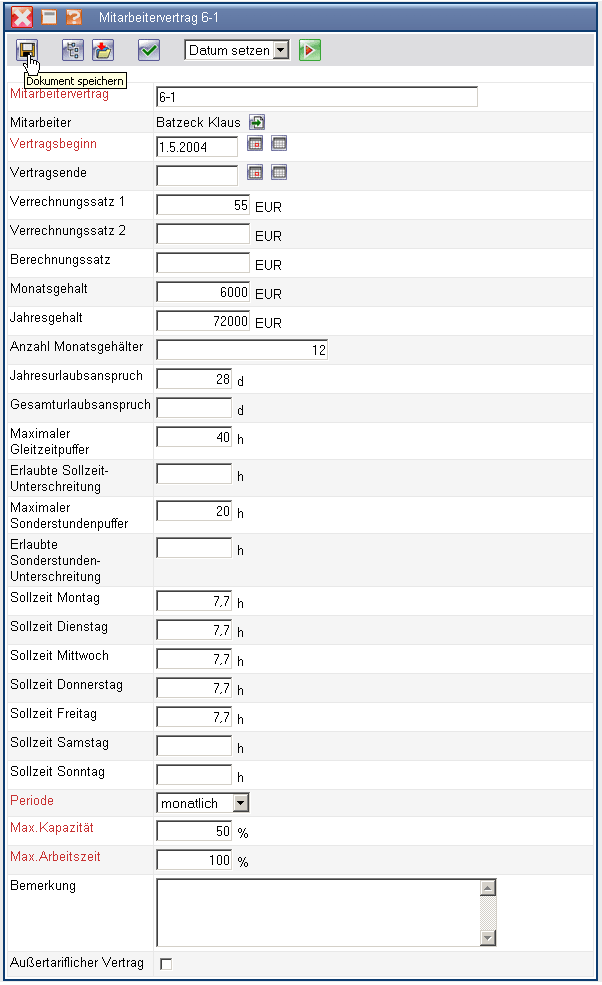Click the Bemerkung scrollbar down arrow
The image size is (602, 985).
click(x=488, y=938)
